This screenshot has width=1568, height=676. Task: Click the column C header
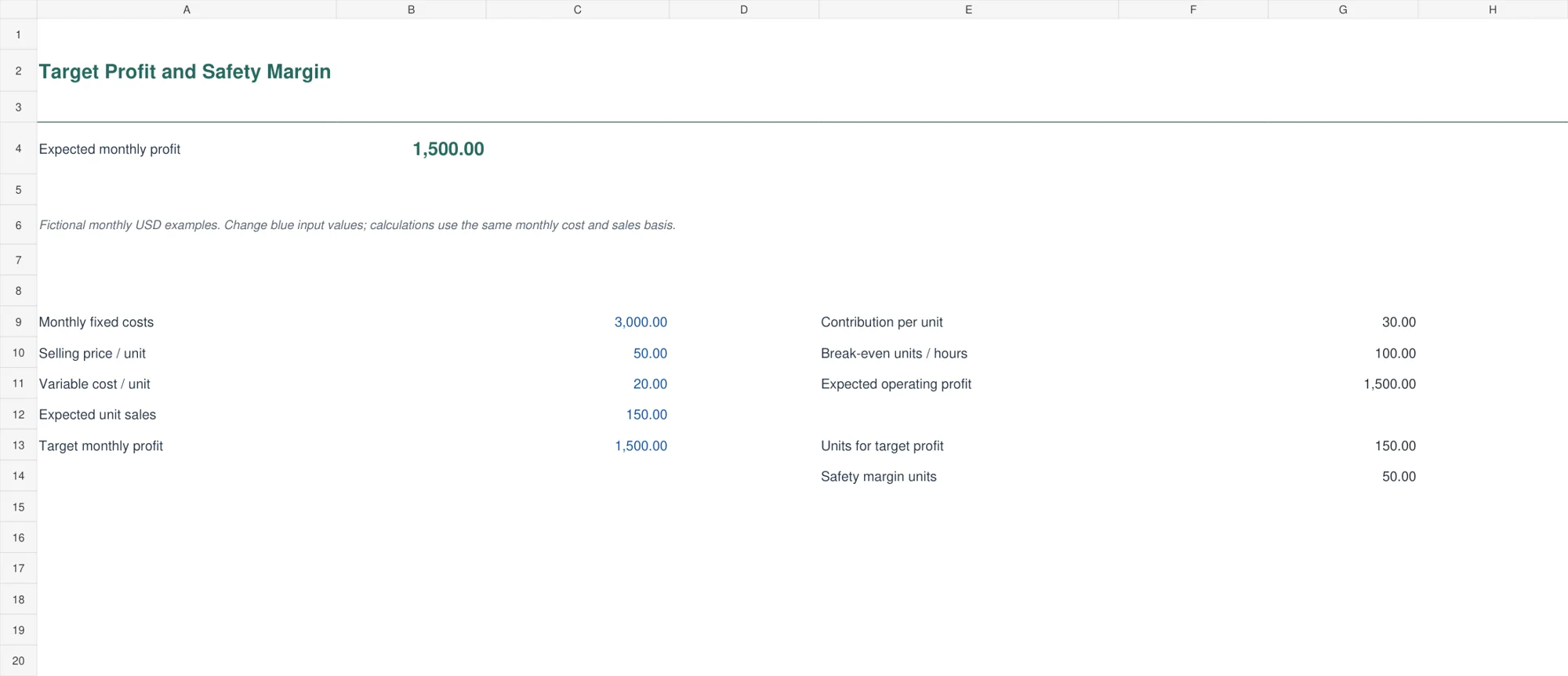[578, 9]
